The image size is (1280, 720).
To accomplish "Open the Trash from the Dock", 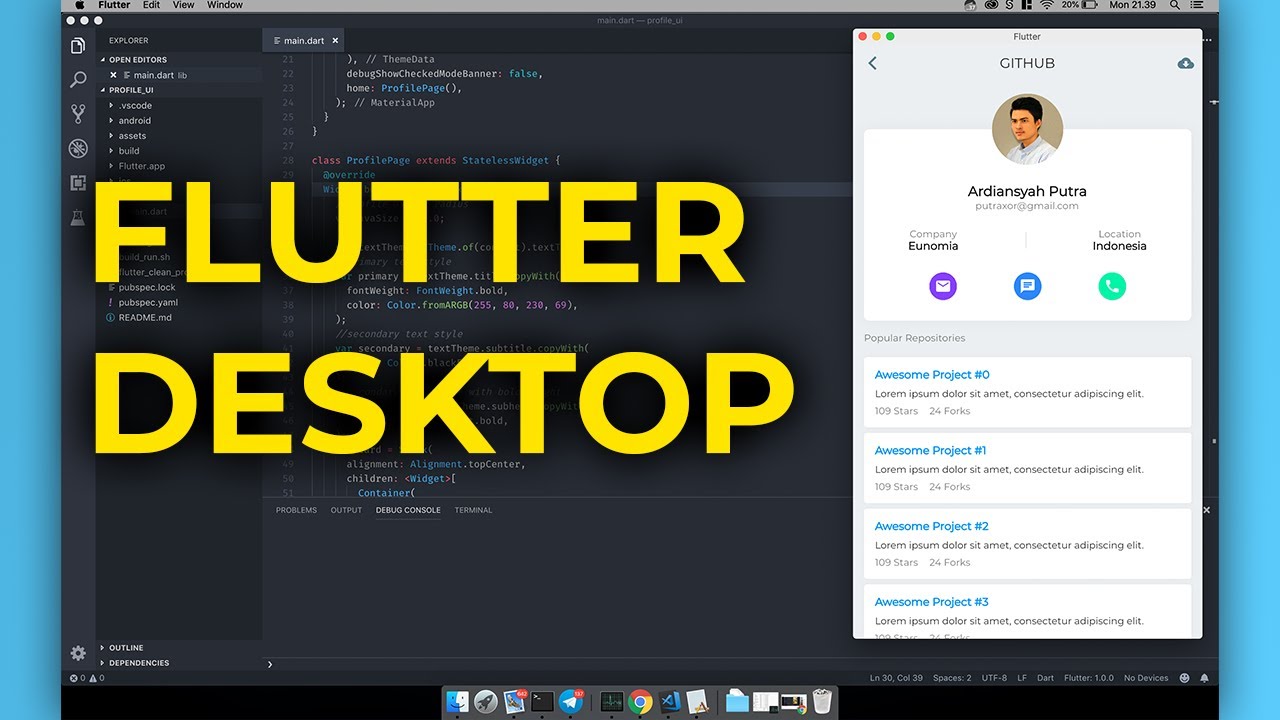I will (822, 702).
